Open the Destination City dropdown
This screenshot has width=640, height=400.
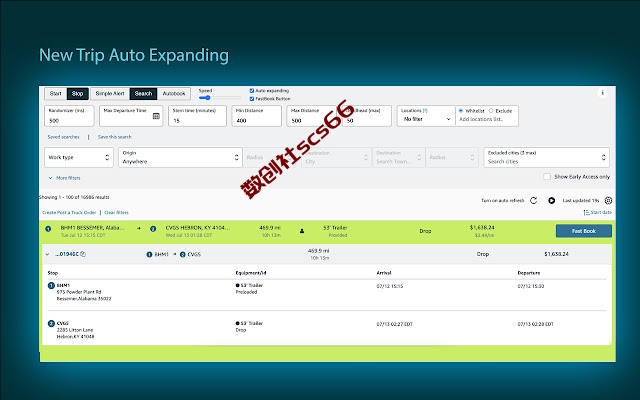click(336, 157)
